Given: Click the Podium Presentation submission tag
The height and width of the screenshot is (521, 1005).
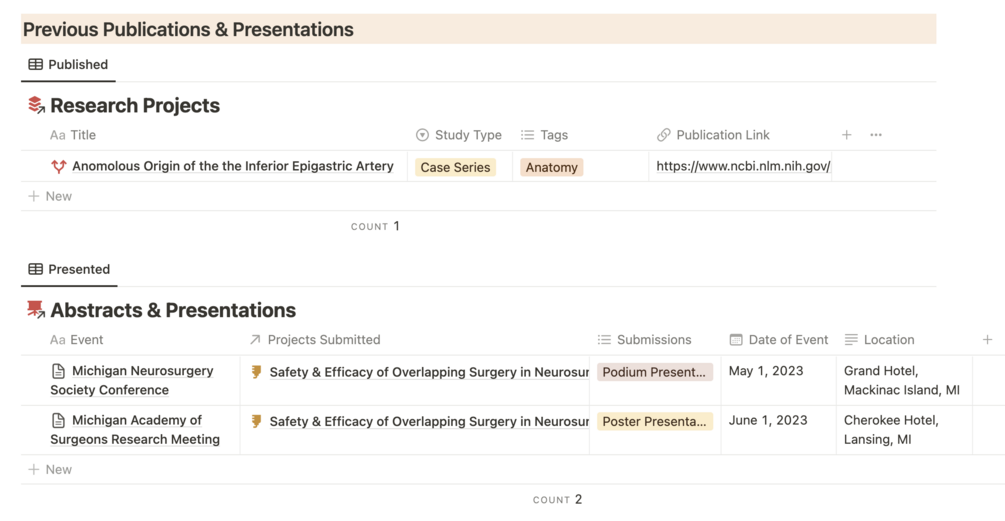Looking at the screenshot, I should click(x=654, y=372).
